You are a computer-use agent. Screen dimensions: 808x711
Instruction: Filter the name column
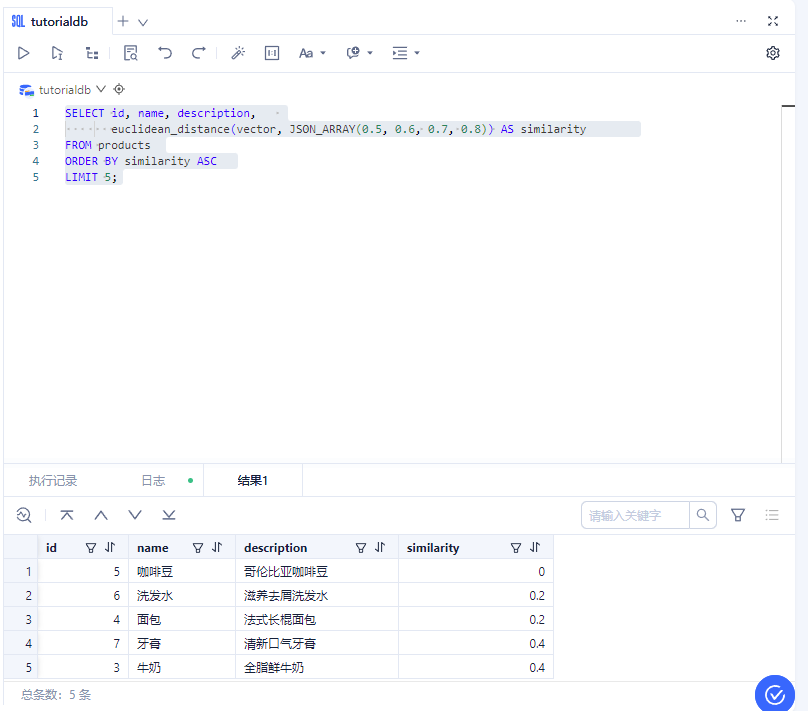[x=198, y=548]
